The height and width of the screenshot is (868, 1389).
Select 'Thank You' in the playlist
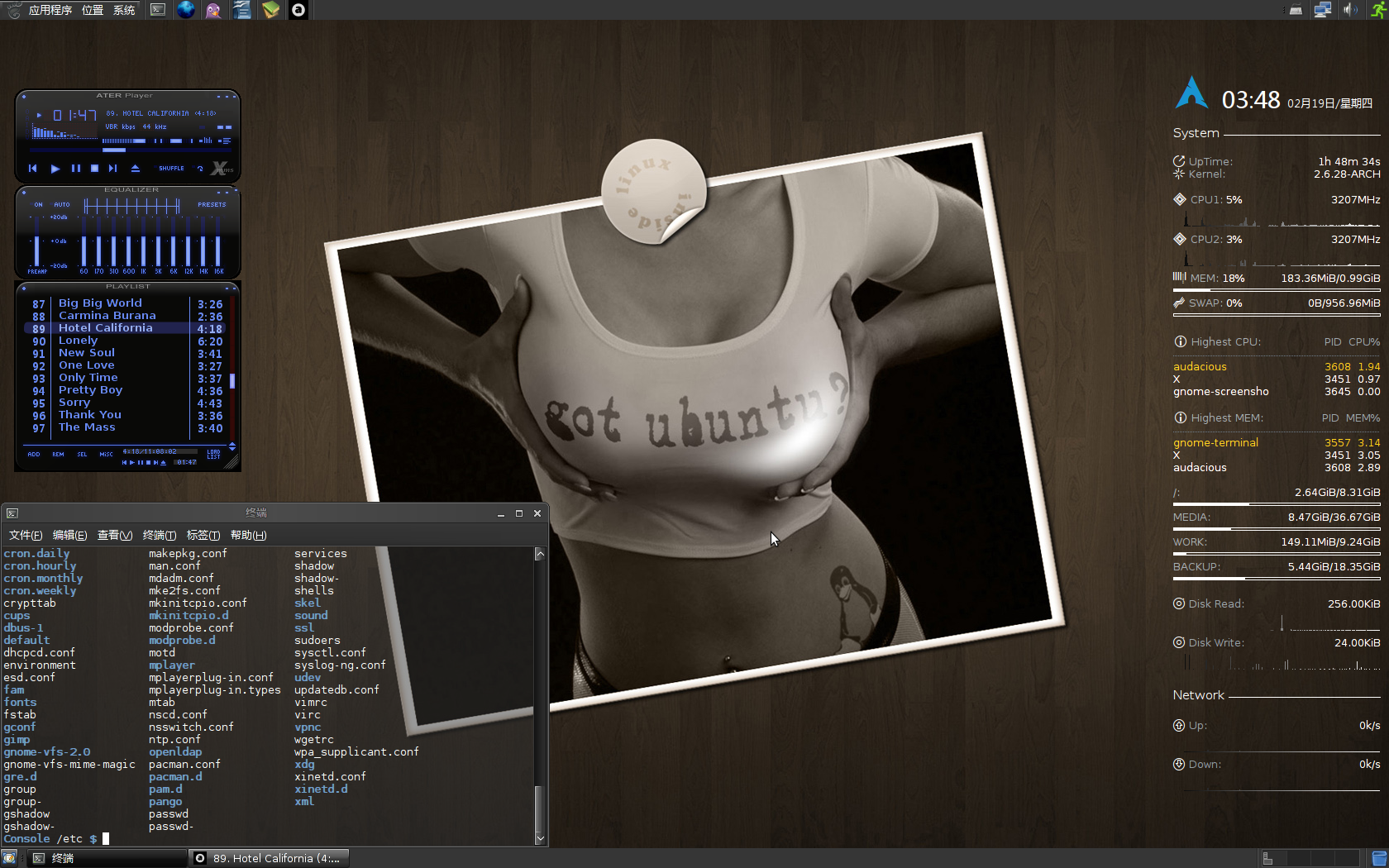(x=90, y=415)
